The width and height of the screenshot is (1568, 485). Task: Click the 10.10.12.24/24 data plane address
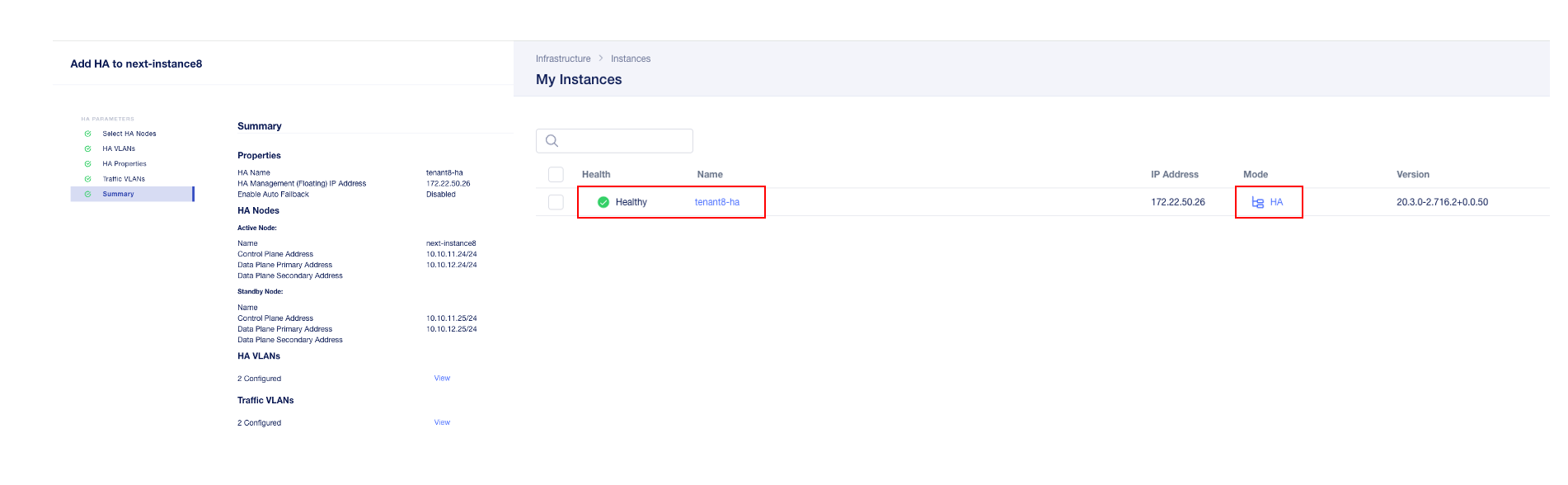point(452,265)
